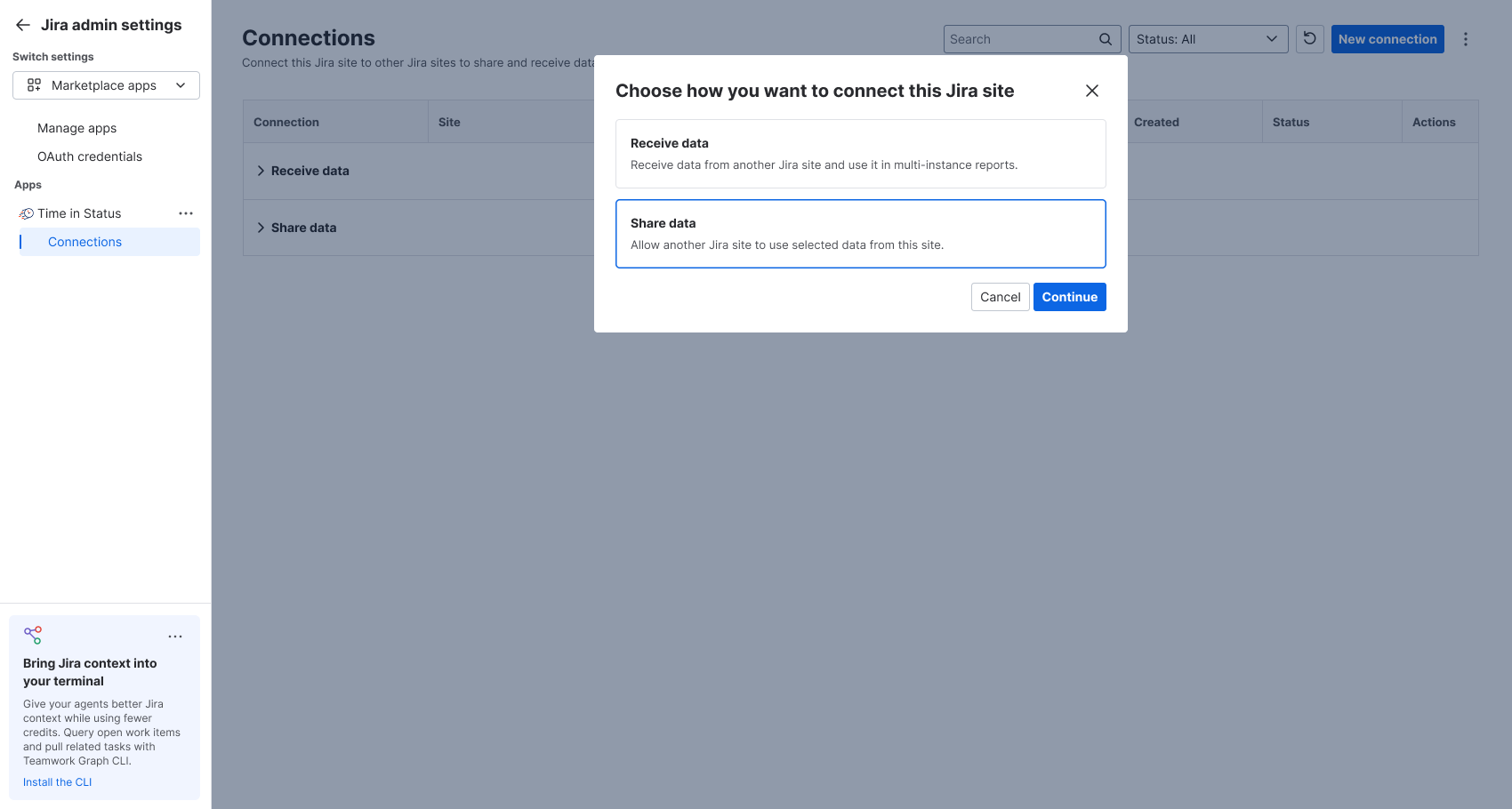This screenshot has height=809, width=1512.
Task: Click the back arrow beside Jira admin settings
Action: [x=23, y=25]
